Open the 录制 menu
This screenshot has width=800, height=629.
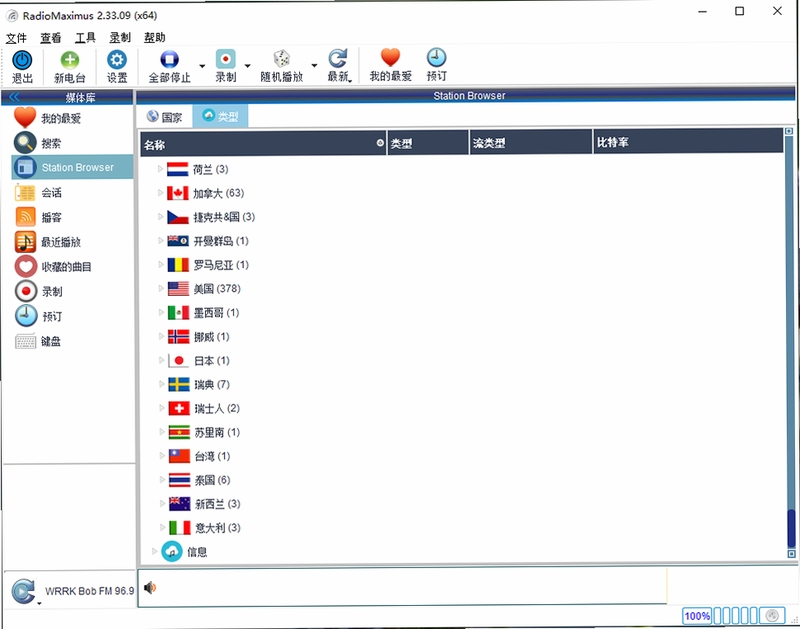pyautogui.click(x=120, y=37)
